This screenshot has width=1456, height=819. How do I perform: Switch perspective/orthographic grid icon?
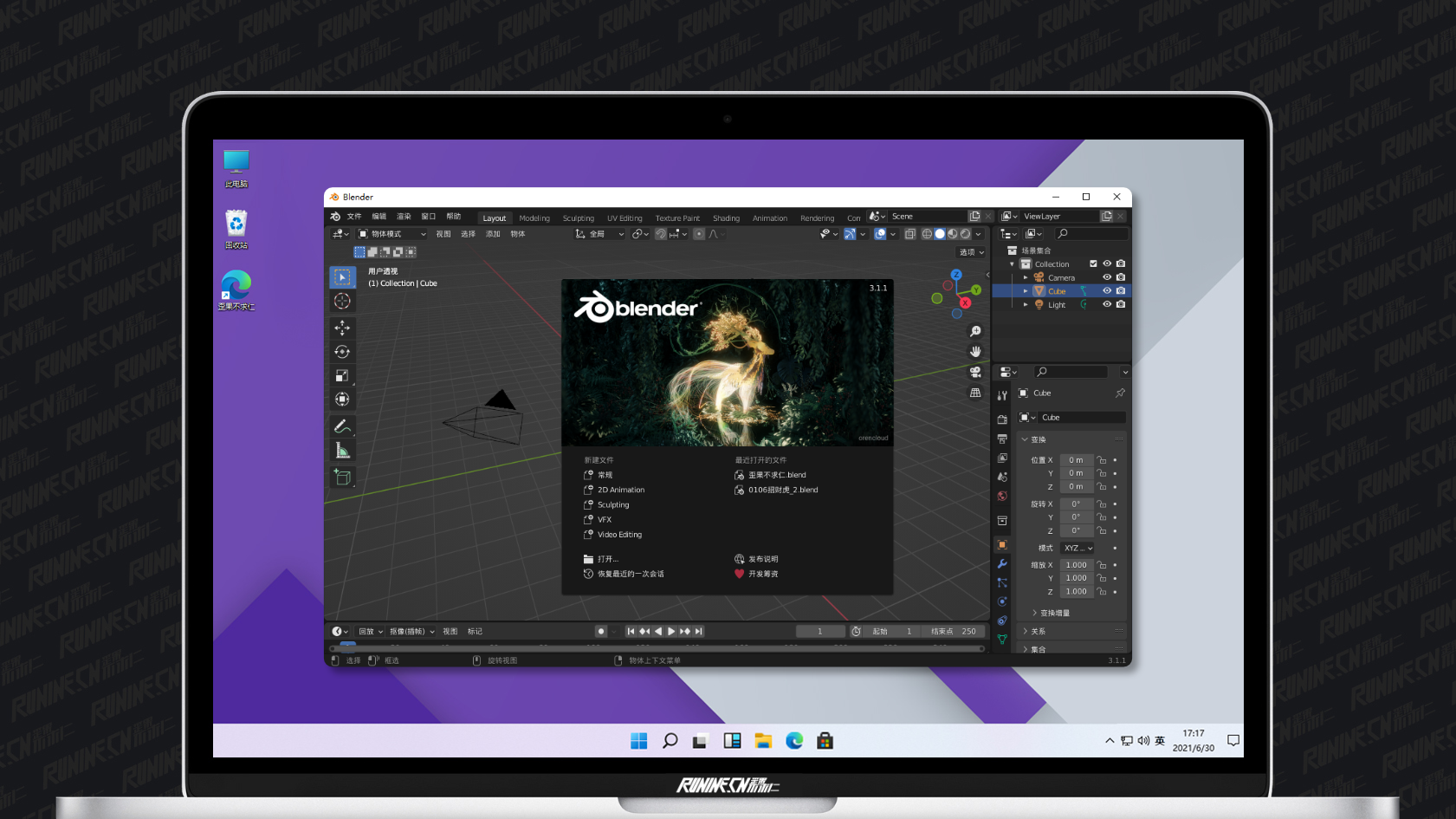click(x=975, y=393)
